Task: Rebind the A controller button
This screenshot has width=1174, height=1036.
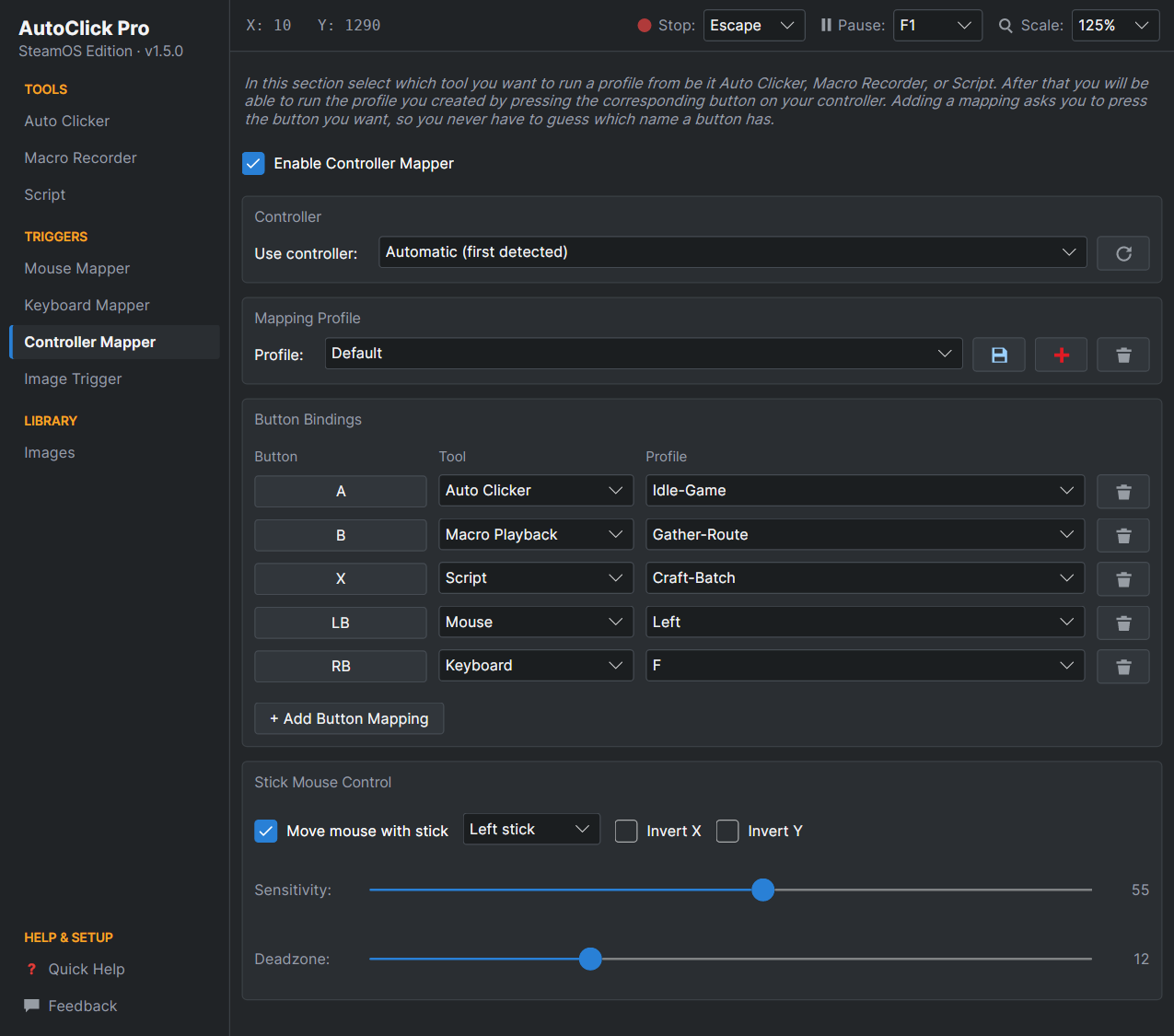Action: [341, 492]
